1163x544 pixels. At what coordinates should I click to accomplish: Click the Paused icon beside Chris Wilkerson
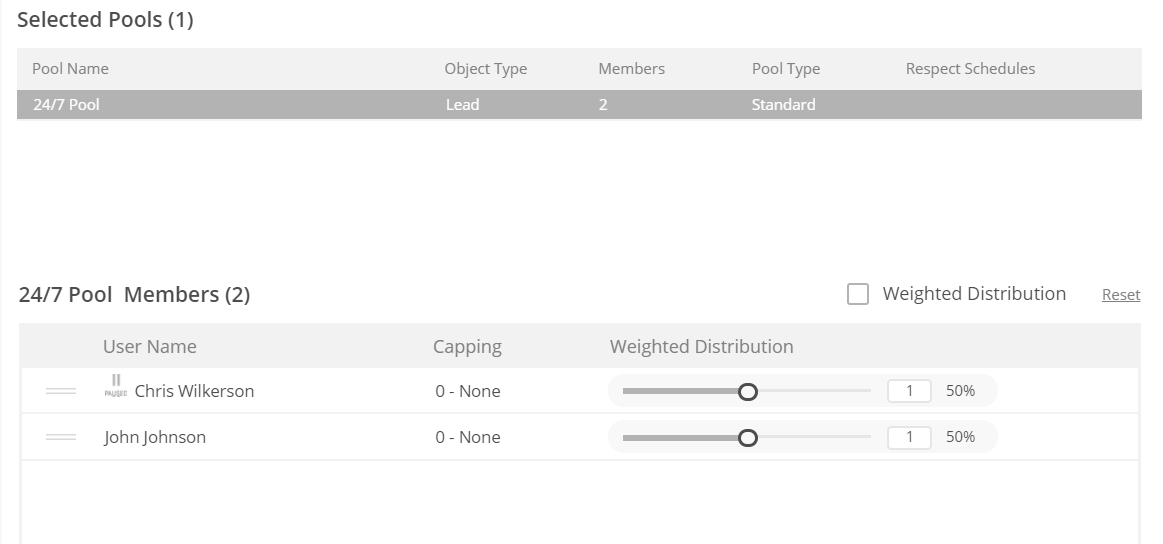[x=116, y=387]
